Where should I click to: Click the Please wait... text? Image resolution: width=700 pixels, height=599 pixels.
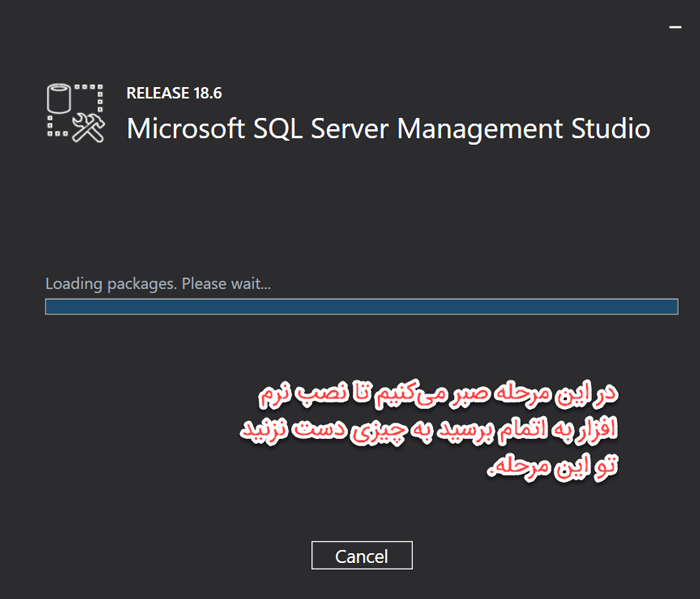[x=226, y=284]
